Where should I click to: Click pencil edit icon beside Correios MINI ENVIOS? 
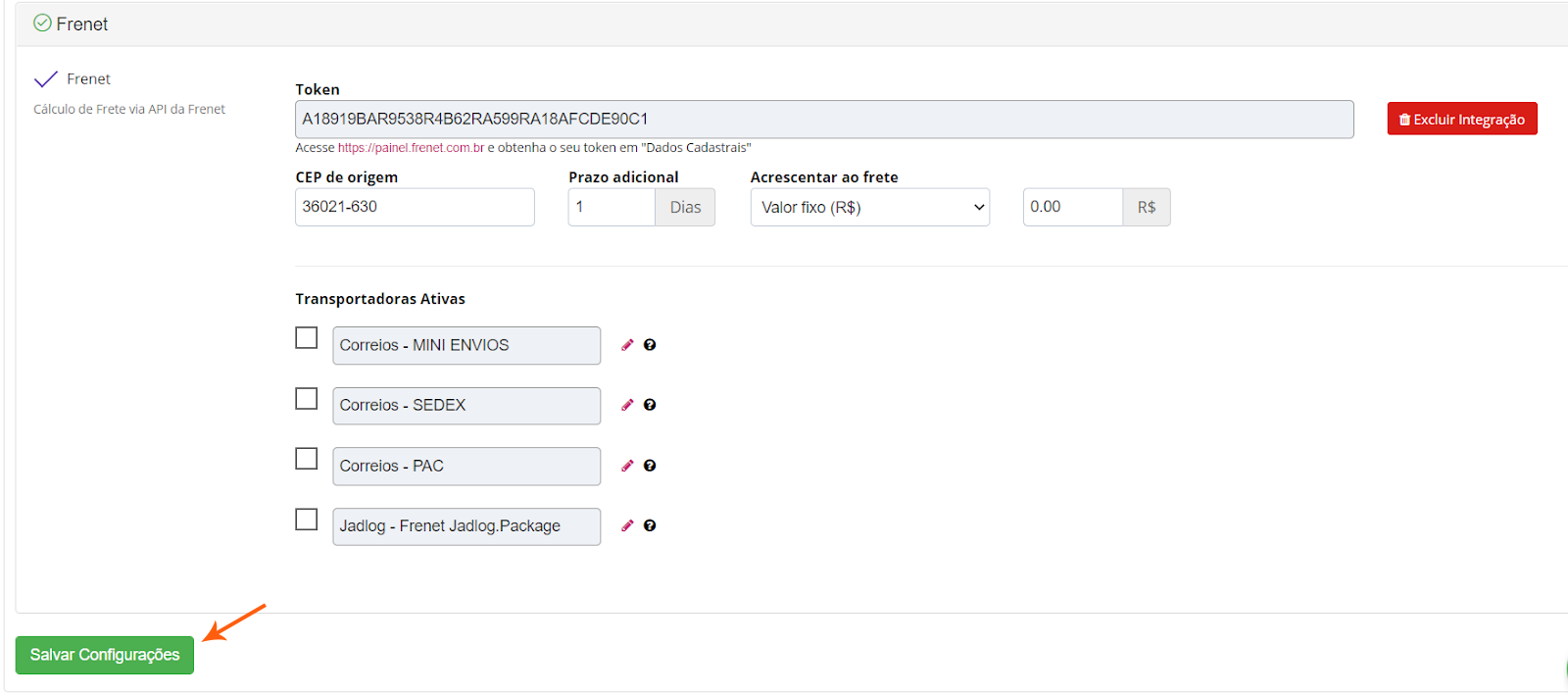(x=627, y=345)
